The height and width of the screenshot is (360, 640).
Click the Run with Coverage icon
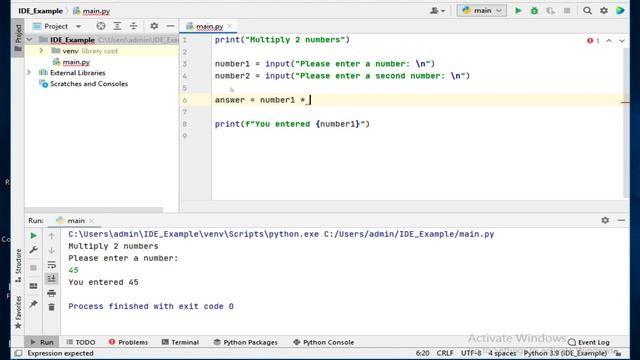tap(551, 11)
